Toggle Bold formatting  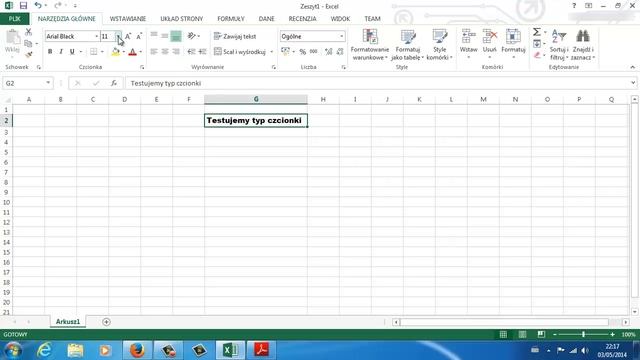pos(50,51)
